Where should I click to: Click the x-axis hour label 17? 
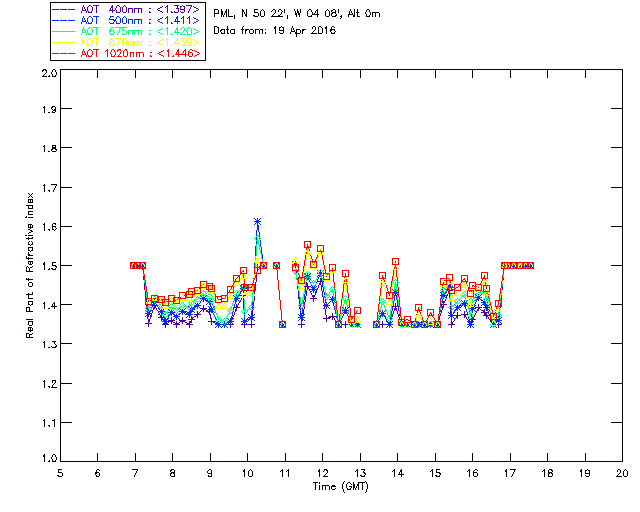coord(510,473)
